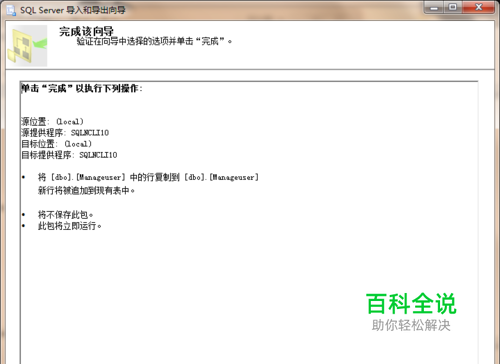Viewport: 500px width, 364px height.
Task: Click the text '验证在向导中选择的选项并单击"完成"'
Action: tap(154, 41)
